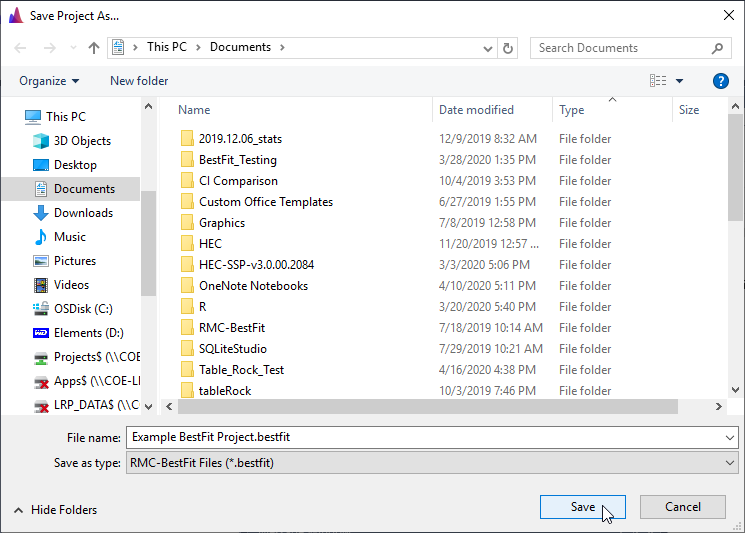Click the horizontal scrollbar of file list
This screenshot has height=533, width=745.
[428, 407]
